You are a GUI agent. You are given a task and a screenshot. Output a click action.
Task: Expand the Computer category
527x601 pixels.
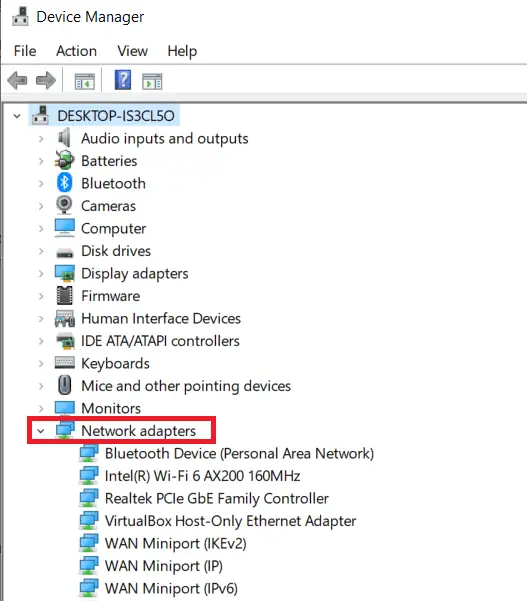(x=41, y=229)
